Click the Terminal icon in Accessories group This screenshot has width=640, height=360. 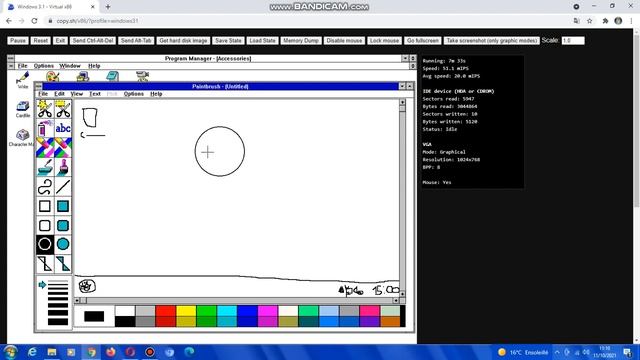tap(83, 76)
